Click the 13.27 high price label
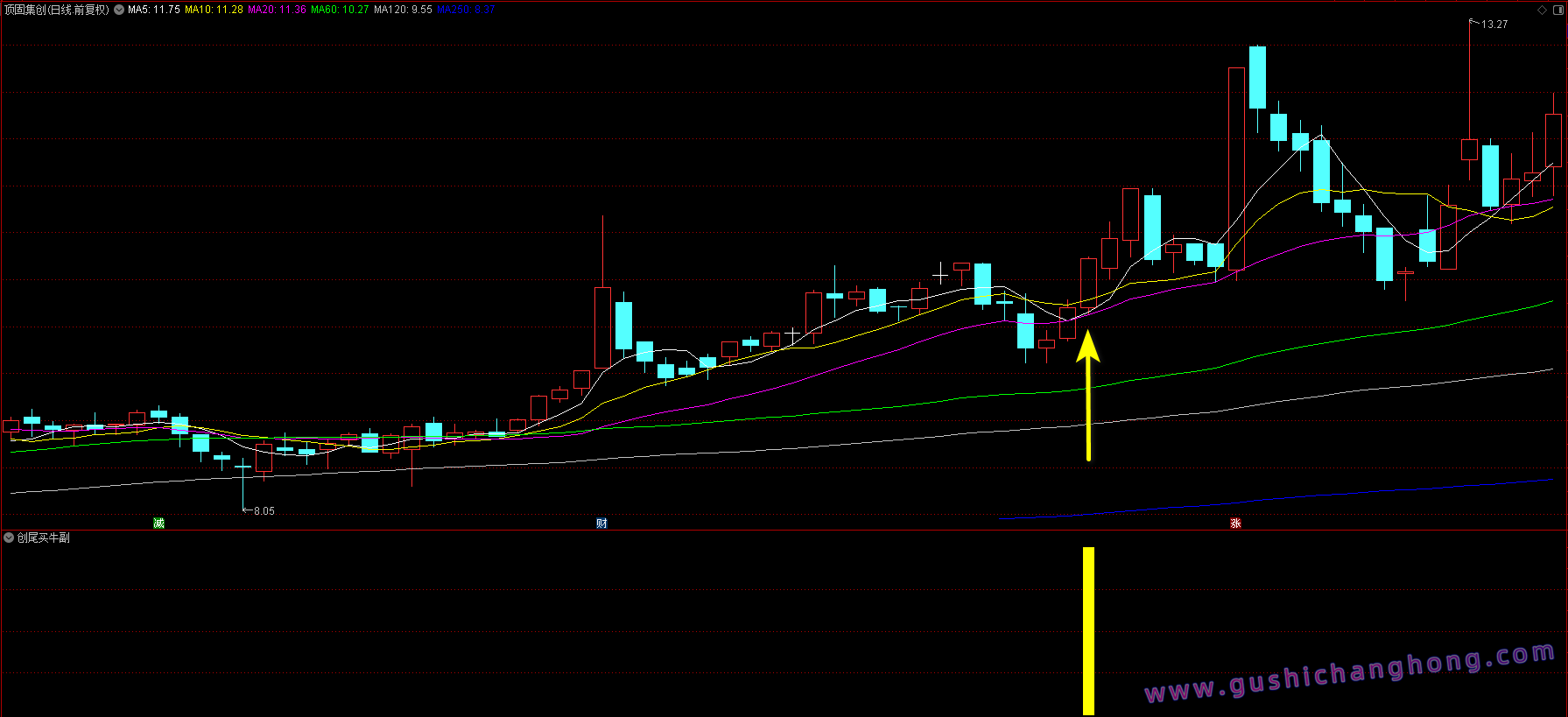 point(1494,25)
